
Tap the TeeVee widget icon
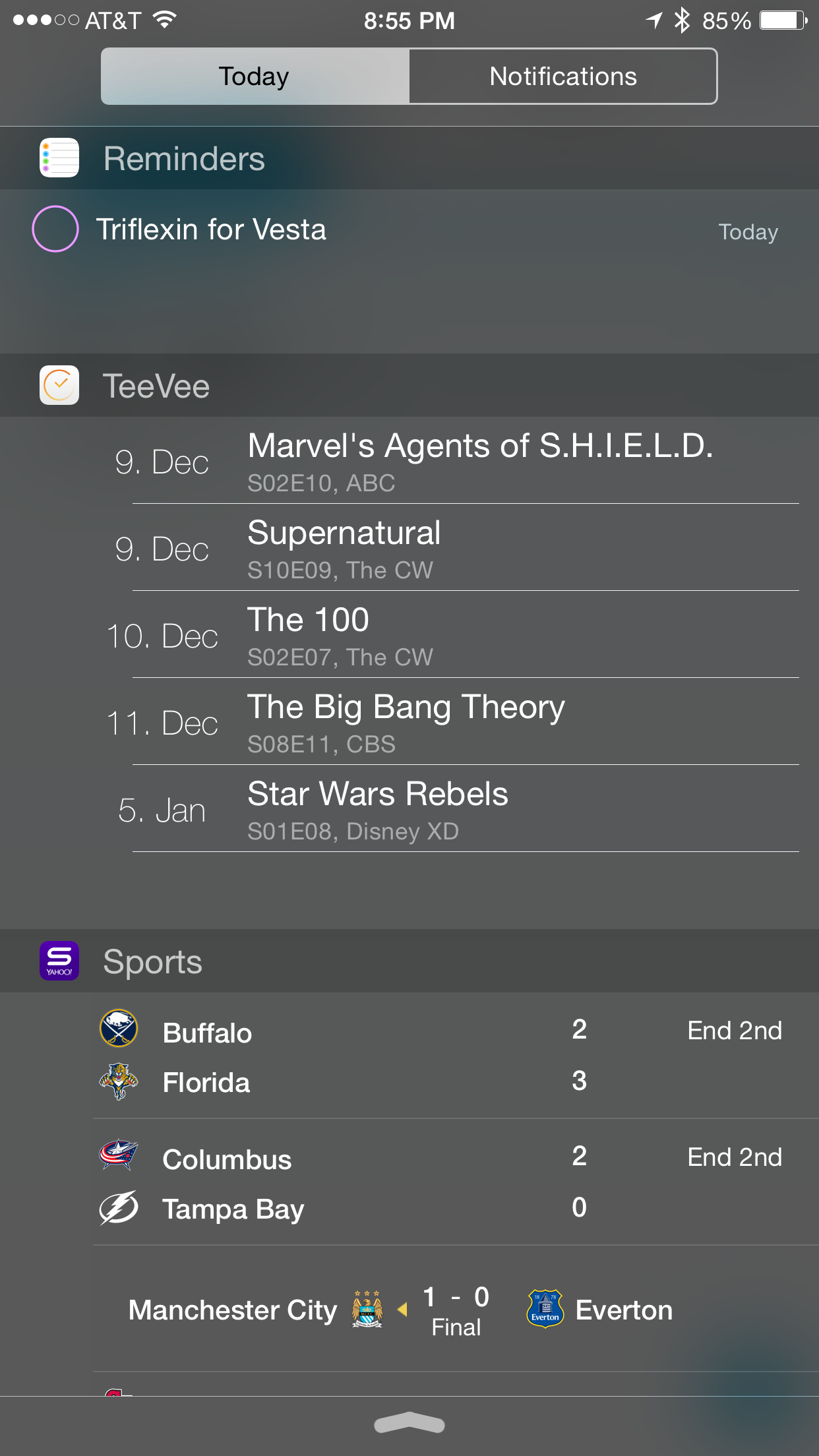(59, 385)
